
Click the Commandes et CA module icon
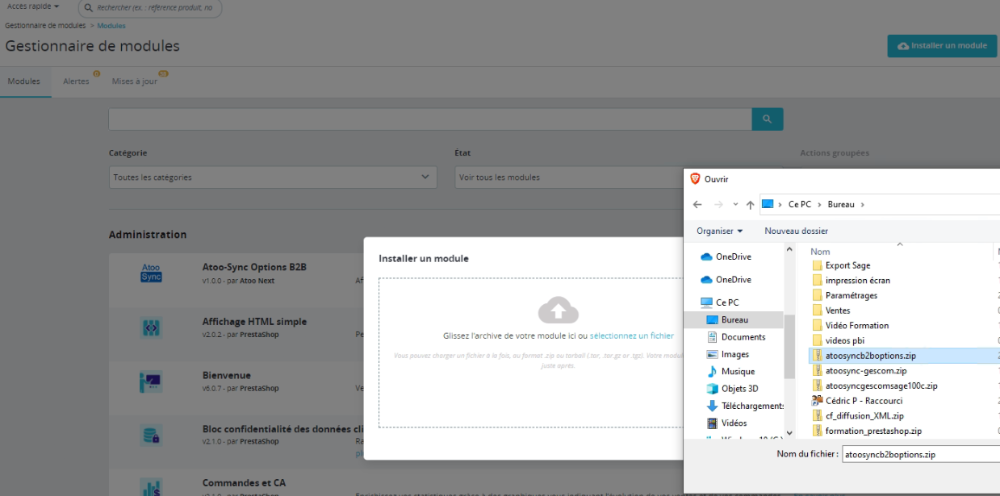click(x=151, y=488)
